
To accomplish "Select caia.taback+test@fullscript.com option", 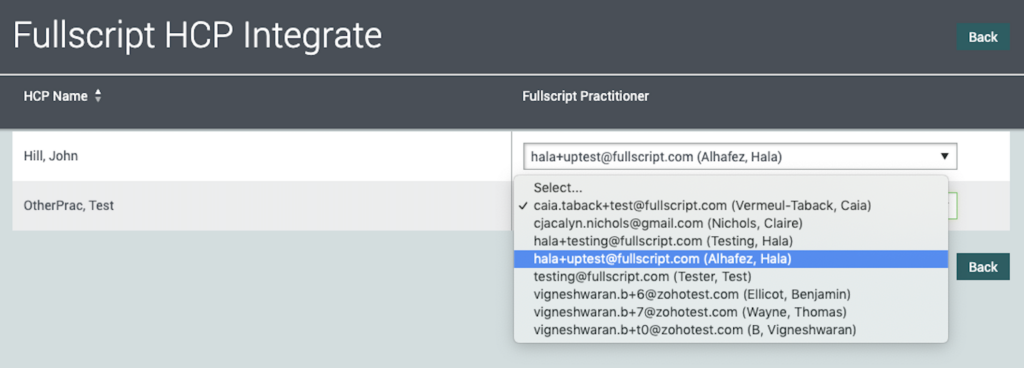I will click(731, 206).
